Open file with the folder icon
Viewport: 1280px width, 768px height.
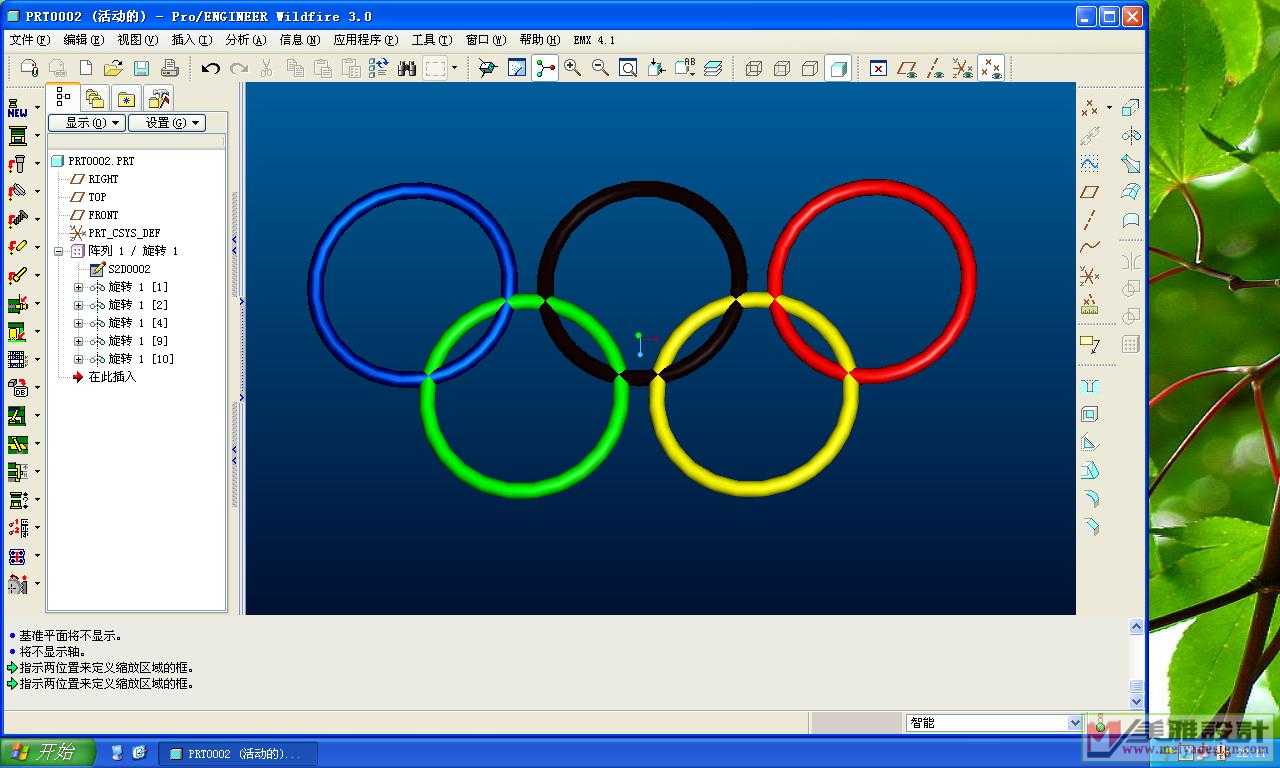(113, 68)
